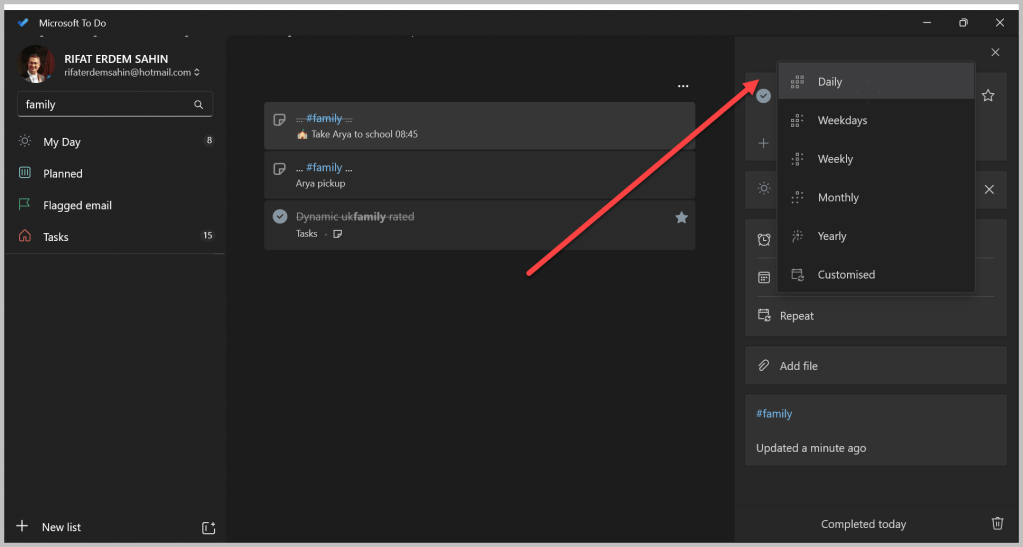The image size is (1023, 547).
Task: Click the due date calendar icon
Action: (764, 277)
